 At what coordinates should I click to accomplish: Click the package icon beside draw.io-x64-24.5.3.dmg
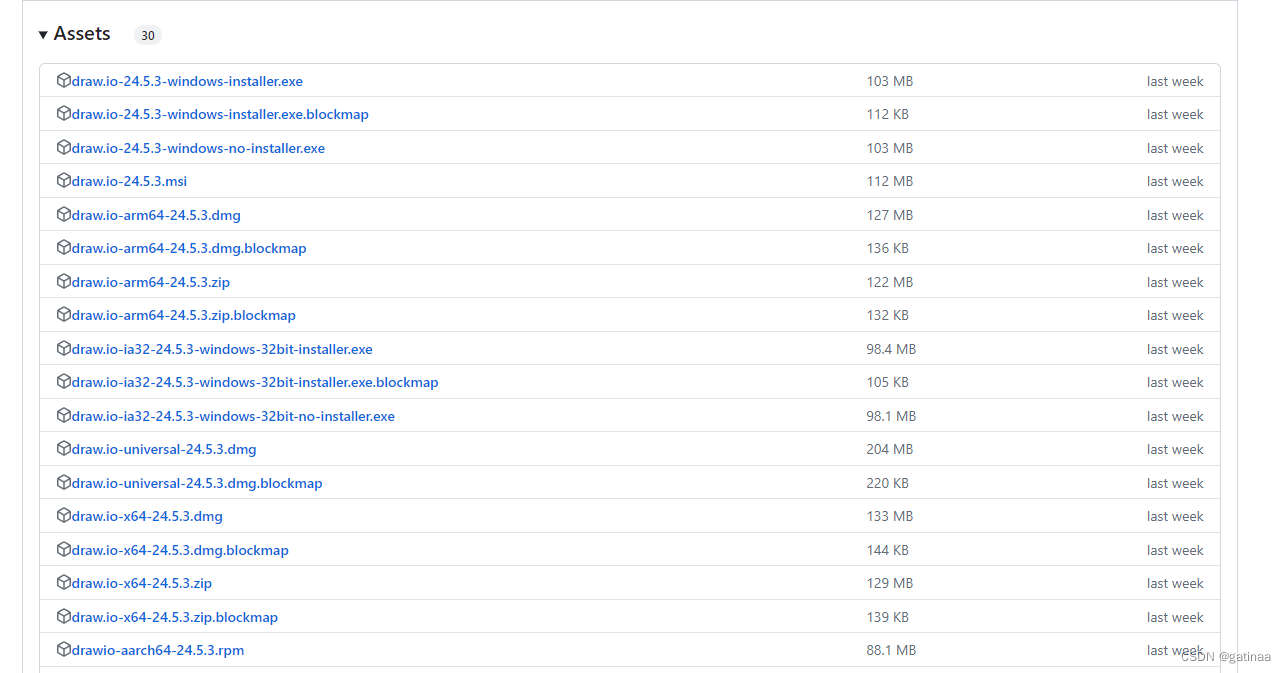[x=64, y=516]
